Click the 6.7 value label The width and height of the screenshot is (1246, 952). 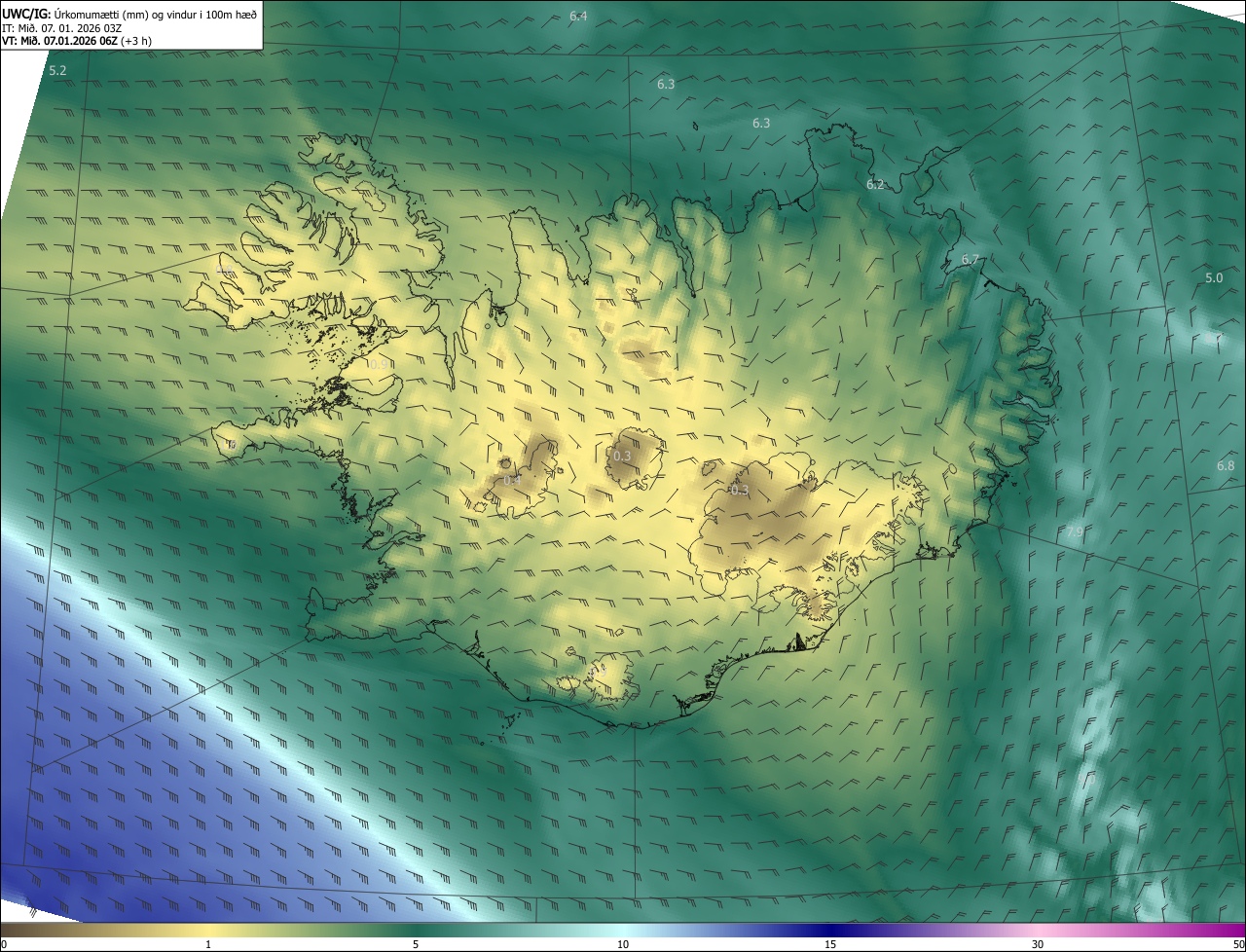point(970,259)
